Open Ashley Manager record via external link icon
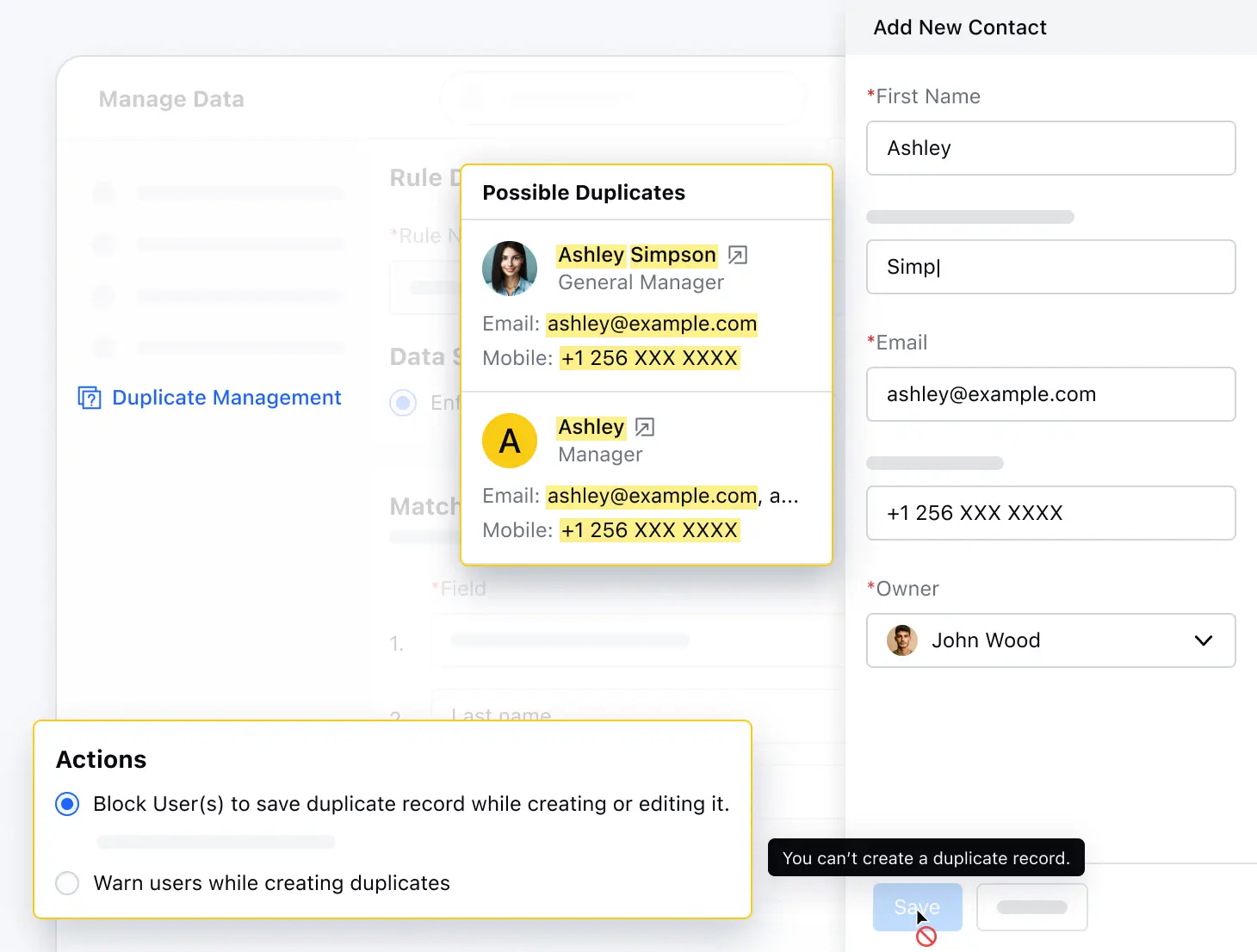This screenshot has width=1257, height=952. 645,427
